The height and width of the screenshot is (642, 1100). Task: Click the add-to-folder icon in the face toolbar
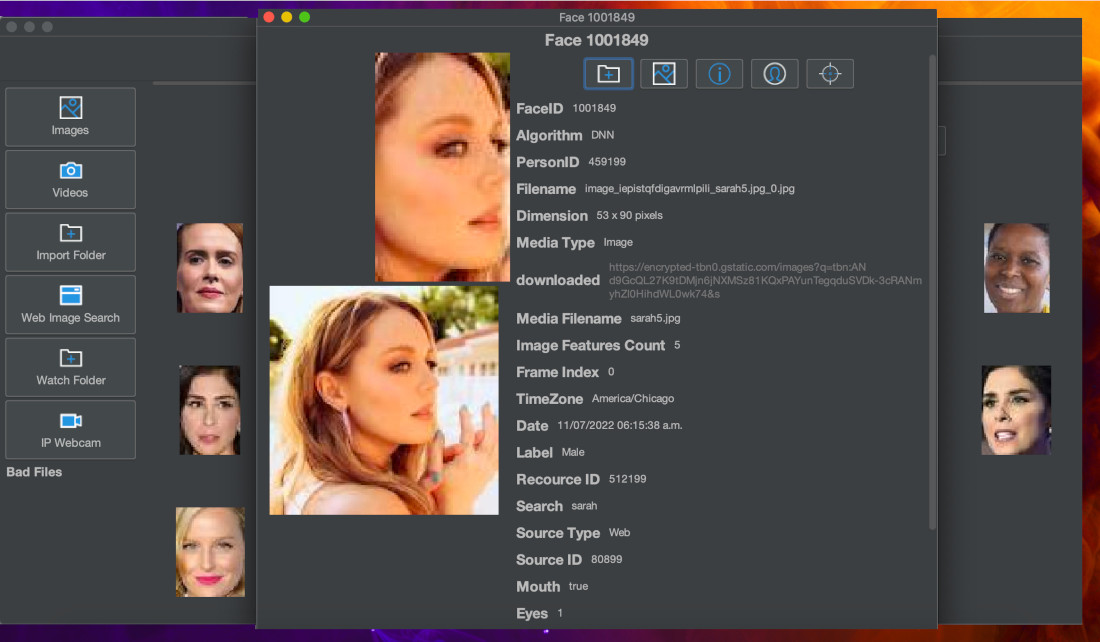pyautogui.click(x=608, y=73)
